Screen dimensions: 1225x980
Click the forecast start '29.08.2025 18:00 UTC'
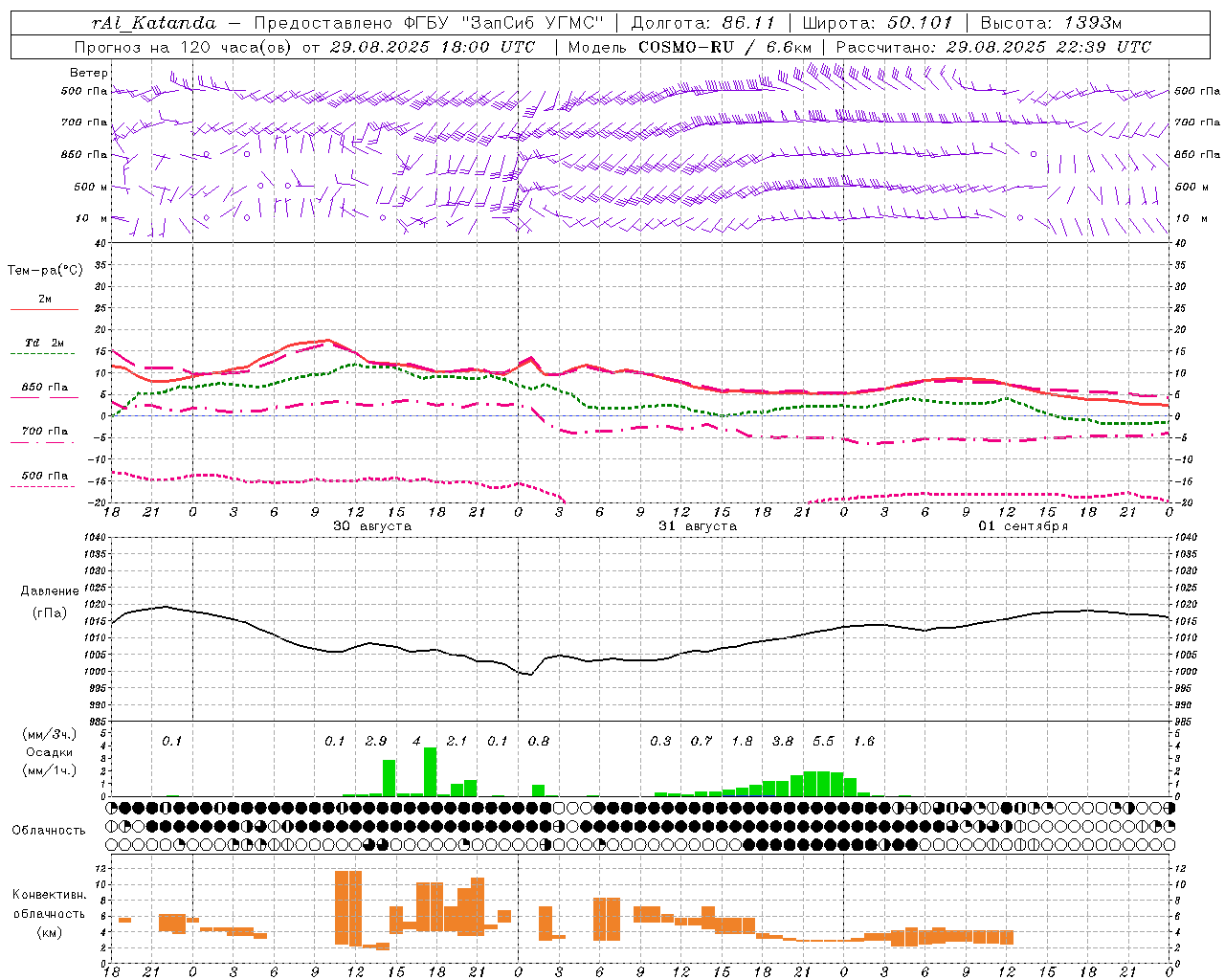click(433, 47)
